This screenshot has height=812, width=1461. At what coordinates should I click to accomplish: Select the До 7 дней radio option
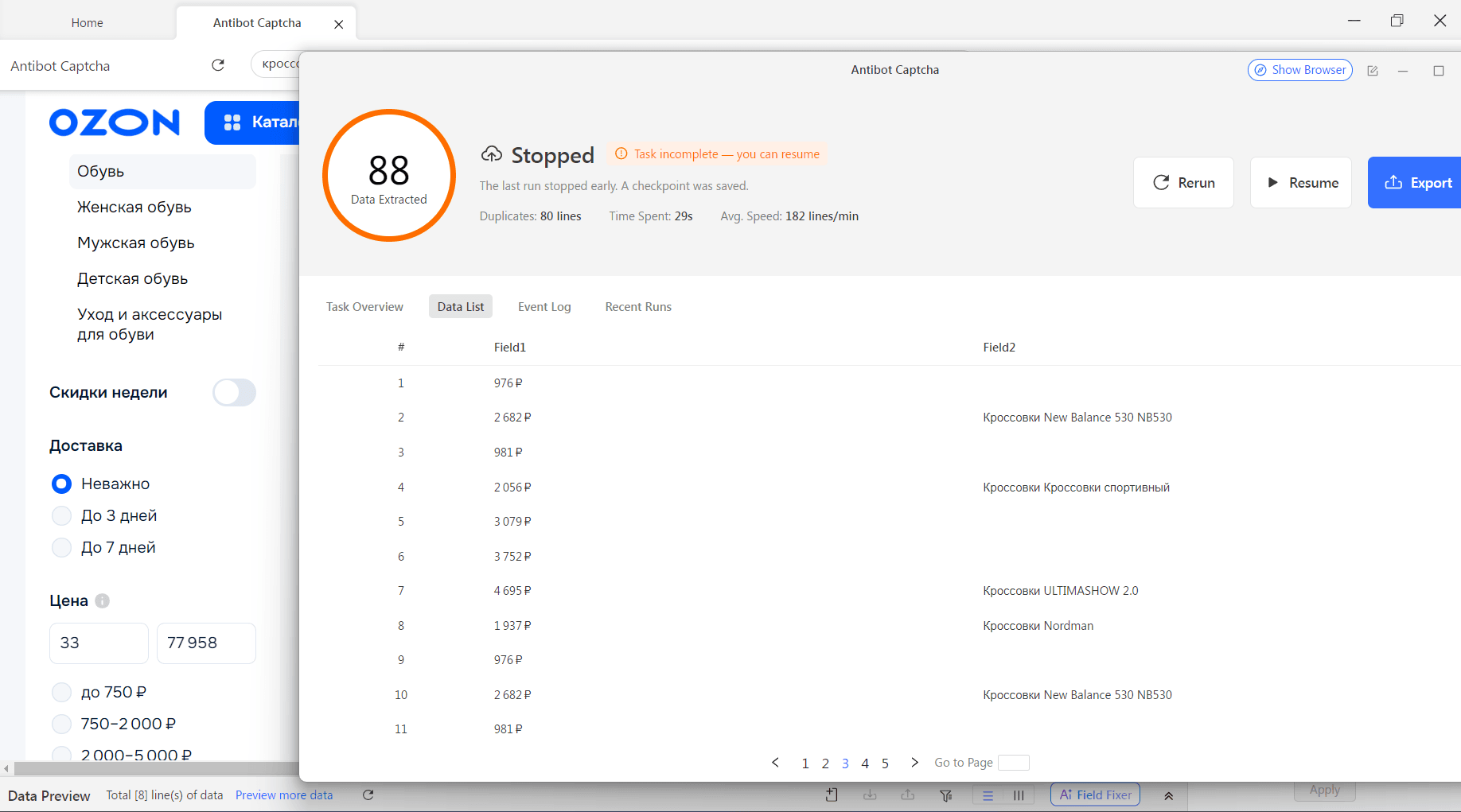pyautogui.click(x=61, y=547)
